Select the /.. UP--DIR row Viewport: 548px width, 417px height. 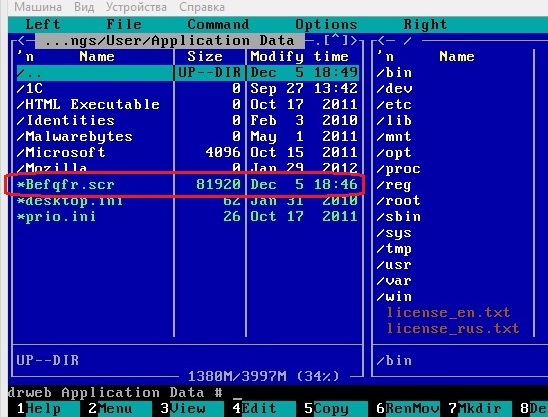tap(188, 73)
